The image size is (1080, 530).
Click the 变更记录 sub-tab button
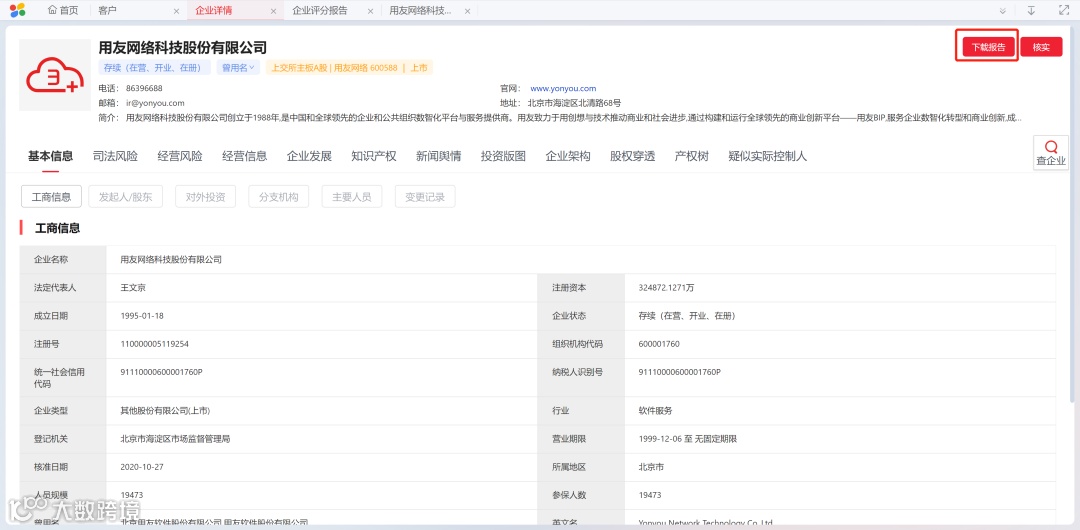pyautogui.click(x=425, y=197)
